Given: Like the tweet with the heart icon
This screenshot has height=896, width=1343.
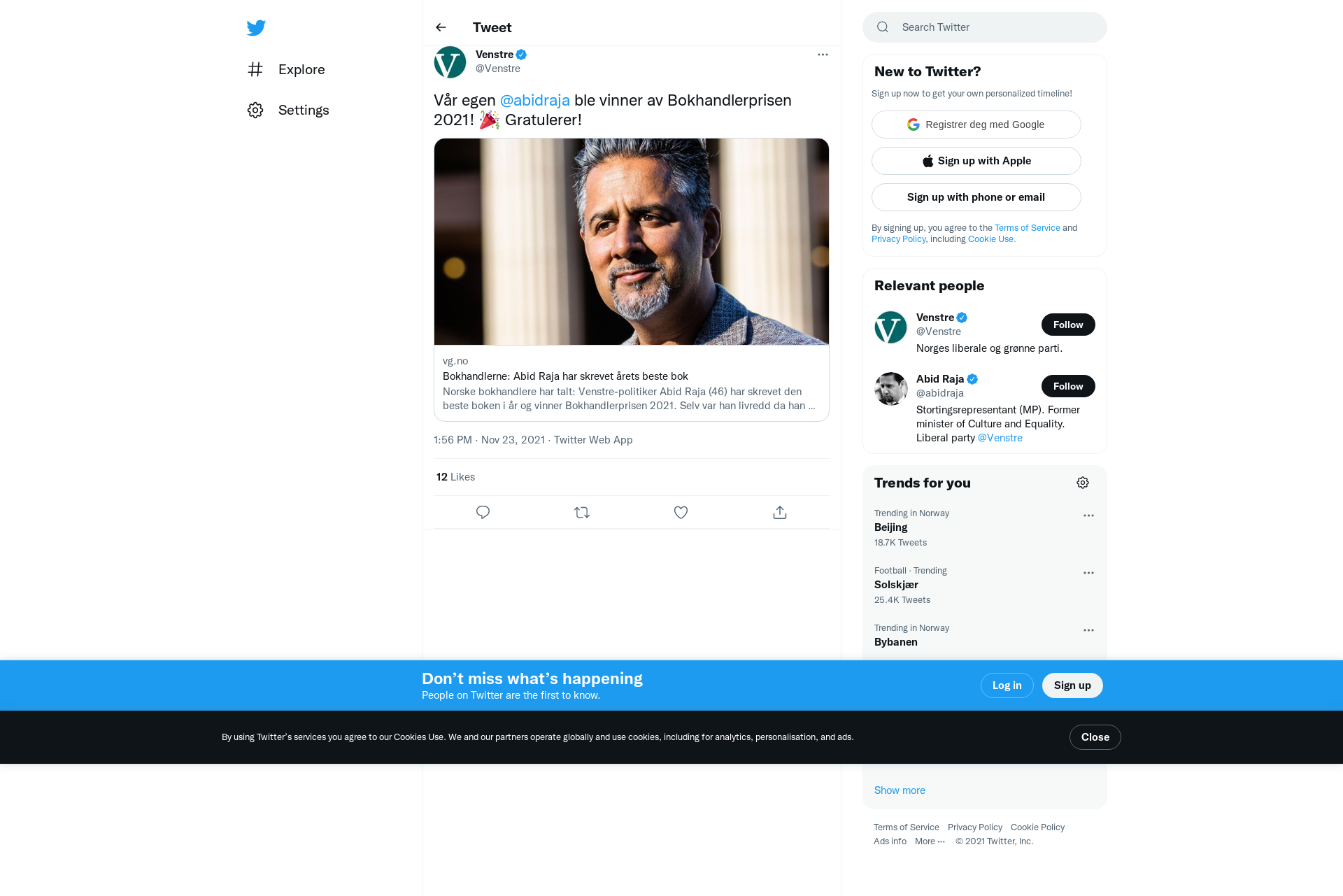Looking at the screenshot, I should [x=681, y=513].
